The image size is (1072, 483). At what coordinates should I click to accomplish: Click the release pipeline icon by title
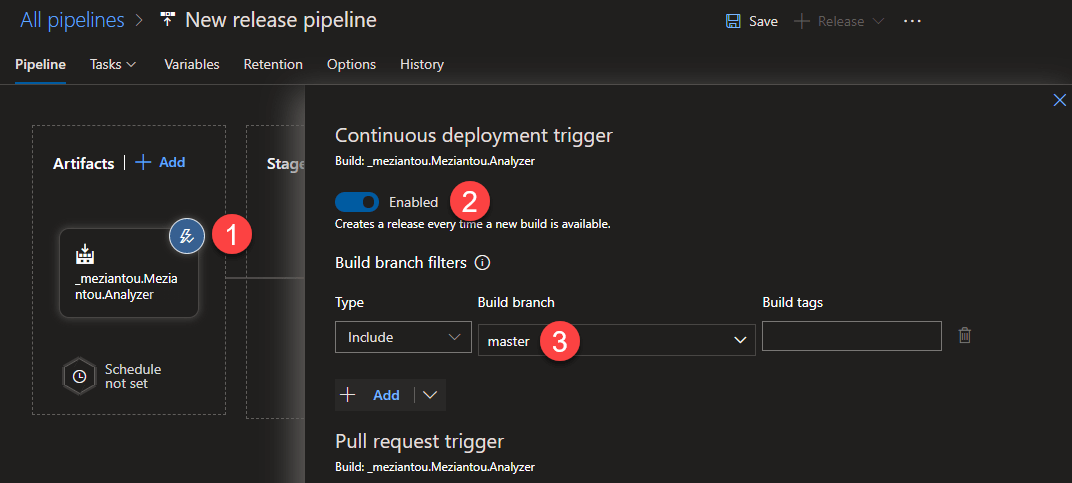click(167, 21)
